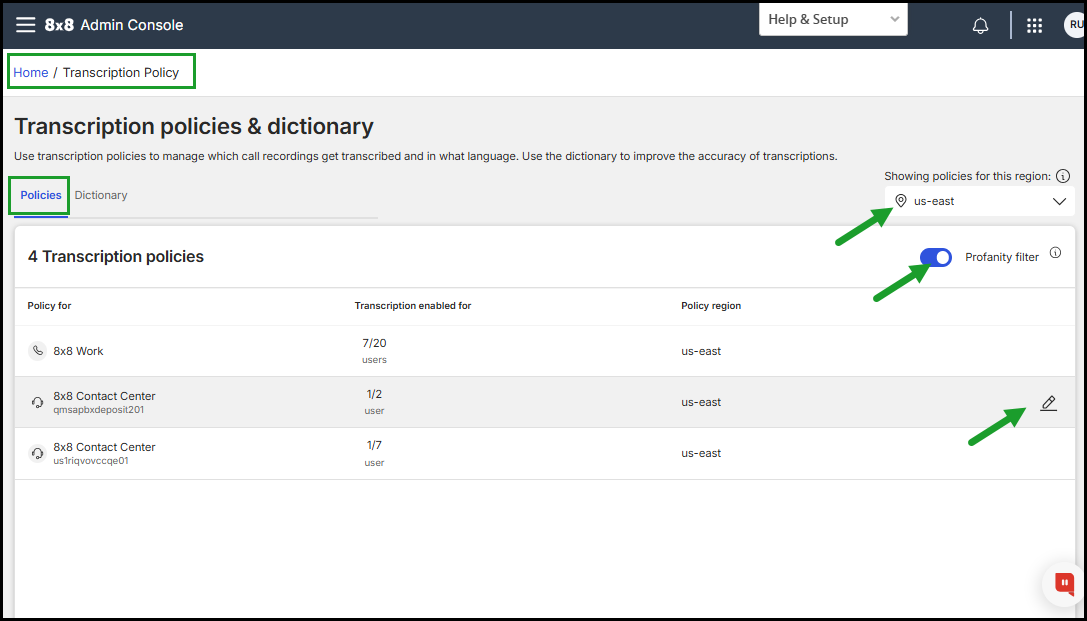Select 8x8 Contact Center us1riqvovccqe01 name
The width and height of the screenshot is (1087, 621).
(104, 453)
